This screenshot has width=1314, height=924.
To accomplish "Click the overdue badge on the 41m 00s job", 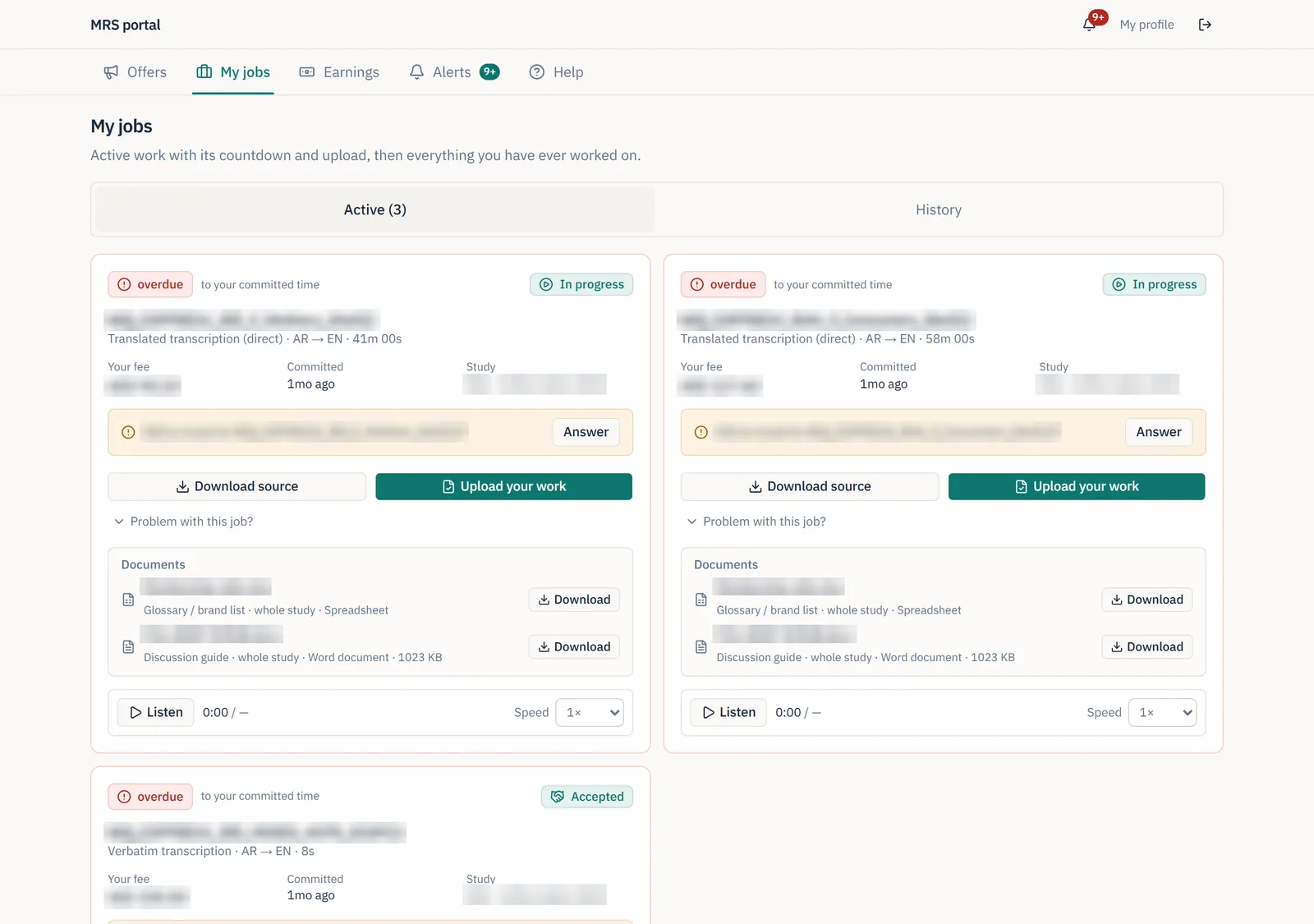I will (x=150, y=285).
